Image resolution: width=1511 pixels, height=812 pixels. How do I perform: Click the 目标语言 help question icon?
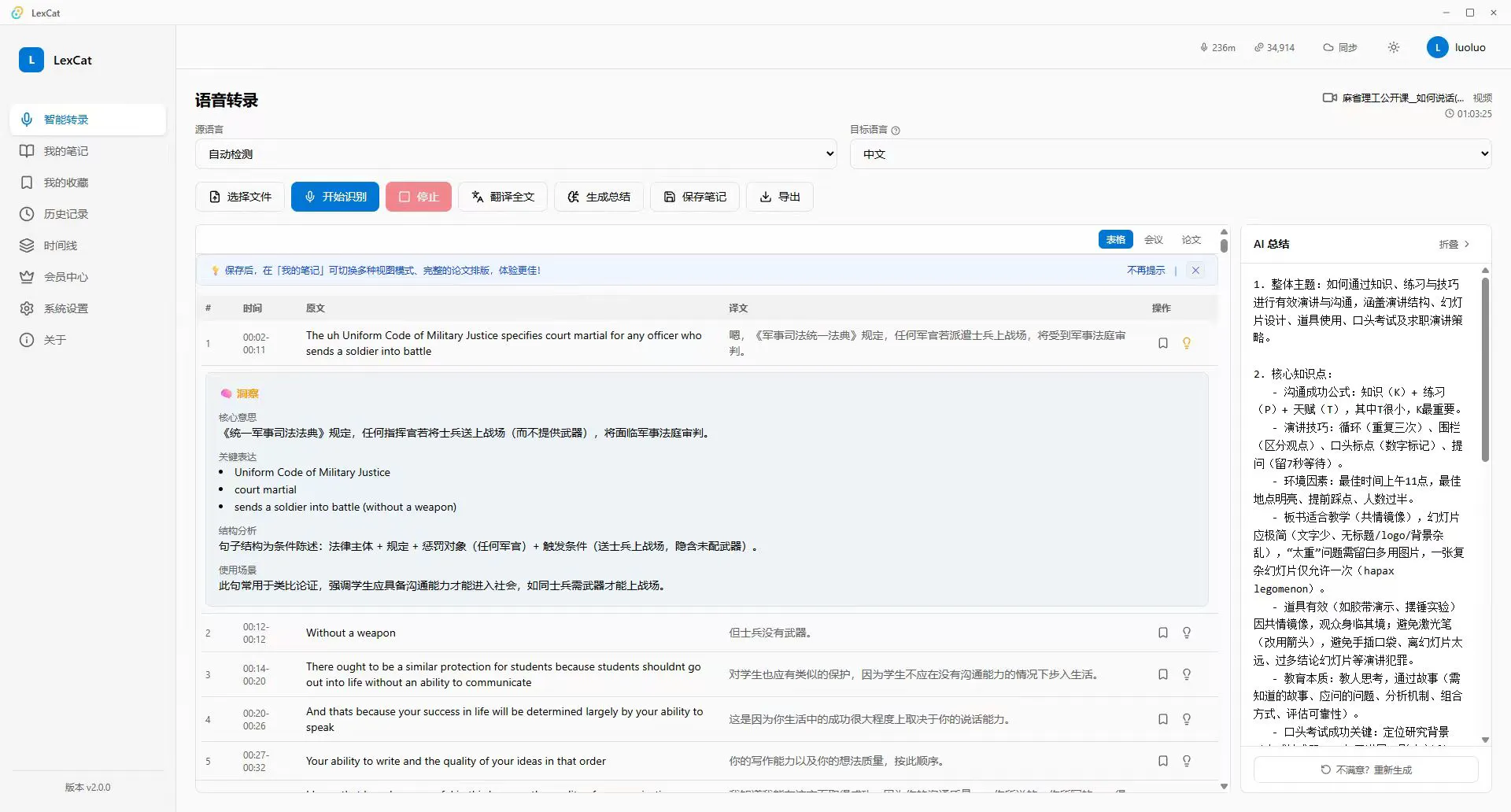[x=896, y=131]
